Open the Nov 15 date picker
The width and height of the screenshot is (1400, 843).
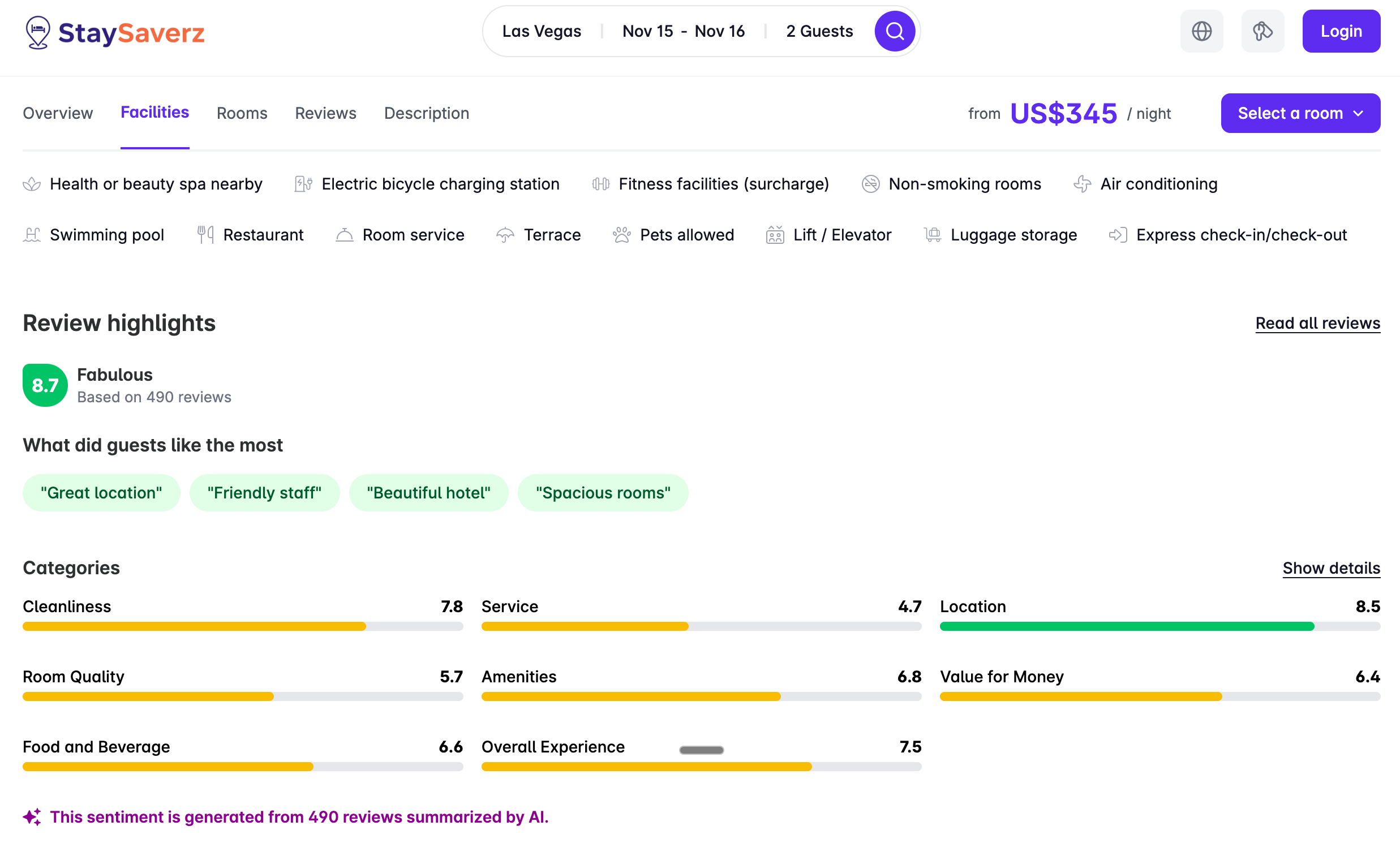(x=647, y=31)
